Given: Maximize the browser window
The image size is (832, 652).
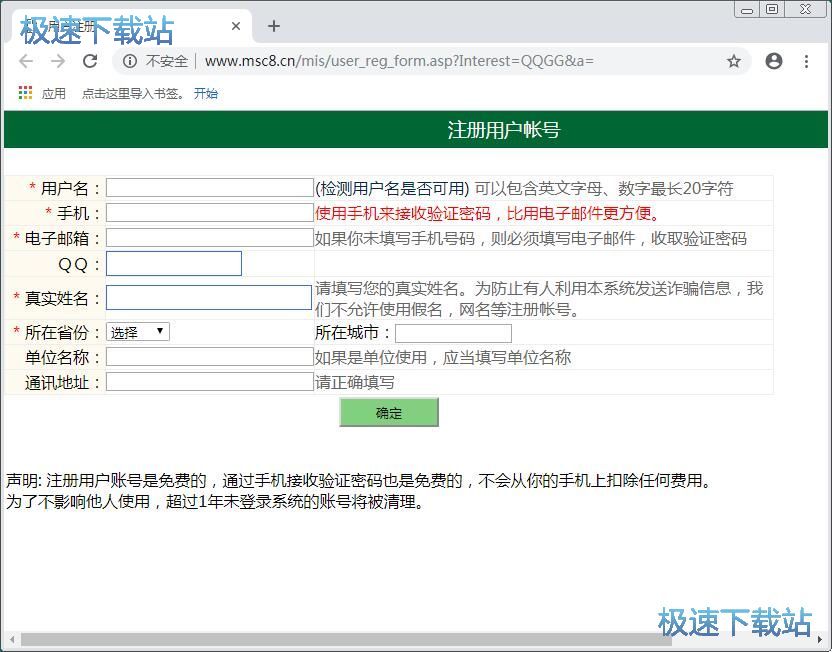Looking at the screenshot, I should coord(773,10).
